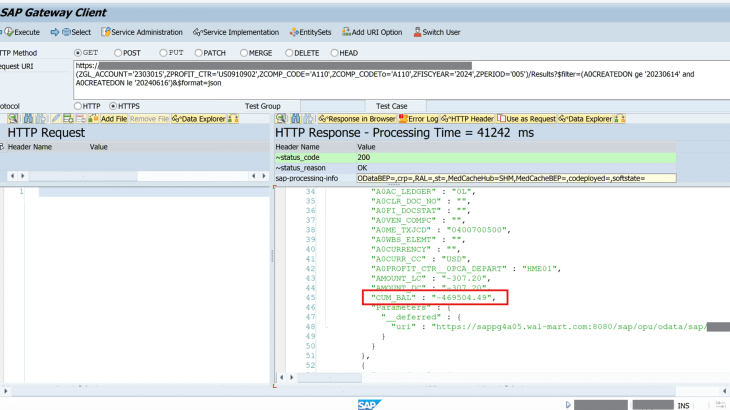Viewport: 730px width, 410px height.
Task: Click the Find binoculars icon in HTTP Request toolbar
Action: (28, 119)
